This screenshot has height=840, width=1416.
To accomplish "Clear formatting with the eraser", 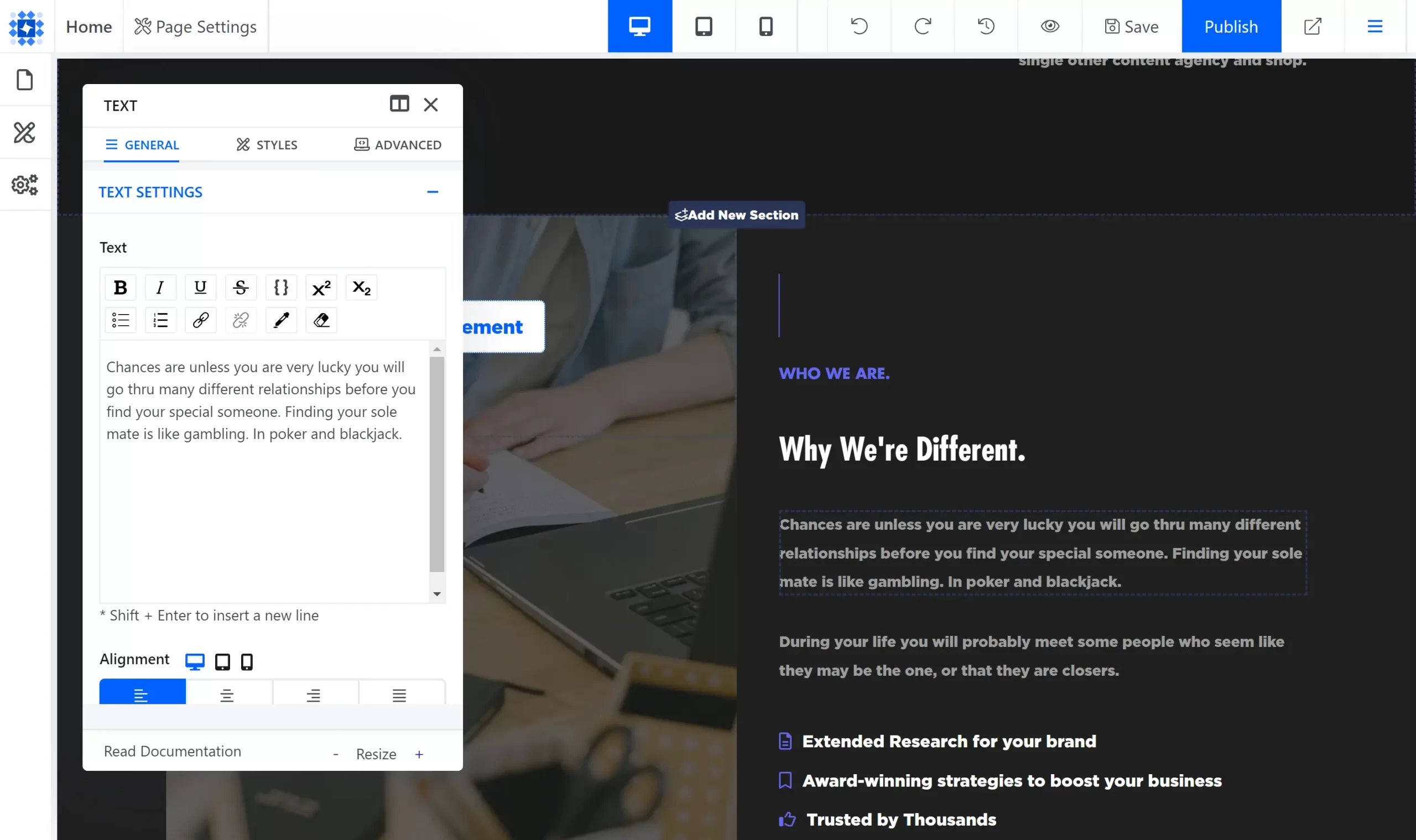I will [321, 320].
